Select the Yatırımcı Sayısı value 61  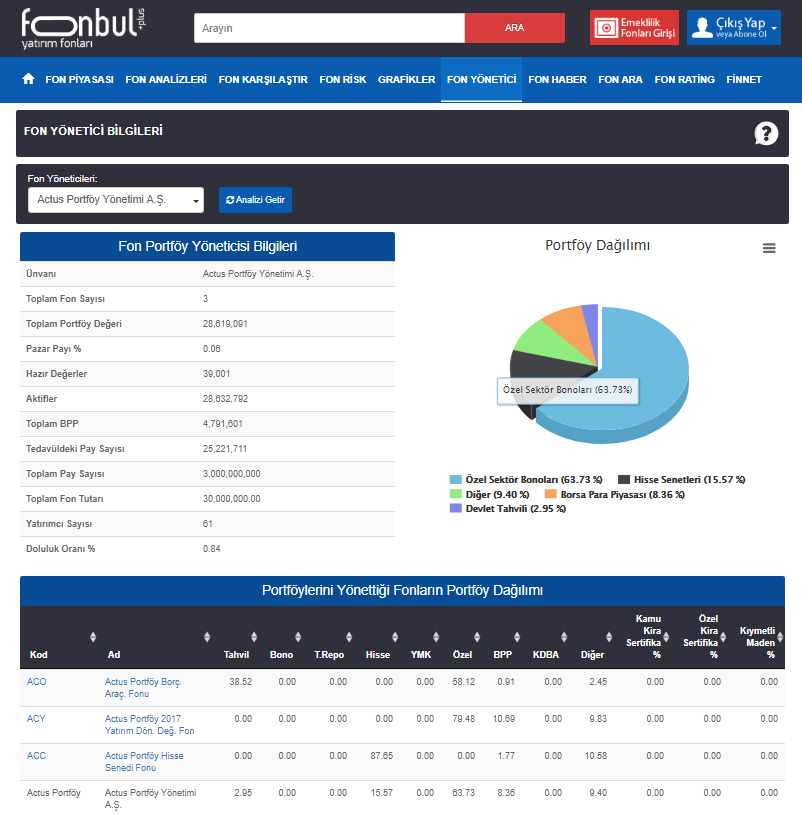[207, 523]
